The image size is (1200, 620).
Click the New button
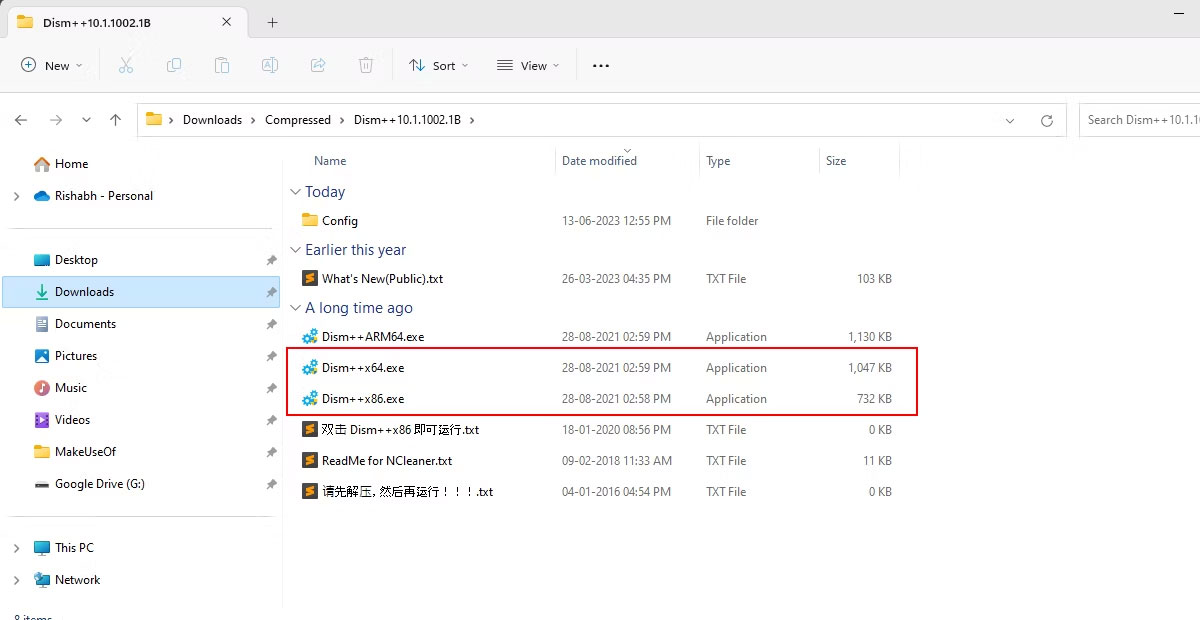(47, 66)
